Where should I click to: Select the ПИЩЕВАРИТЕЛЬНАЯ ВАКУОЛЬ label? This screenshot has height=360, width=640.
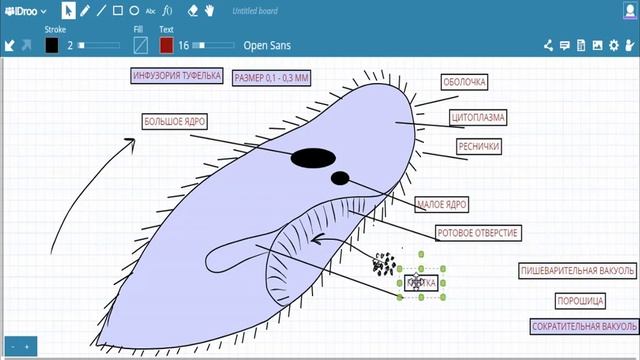click(x=578, y=271)
